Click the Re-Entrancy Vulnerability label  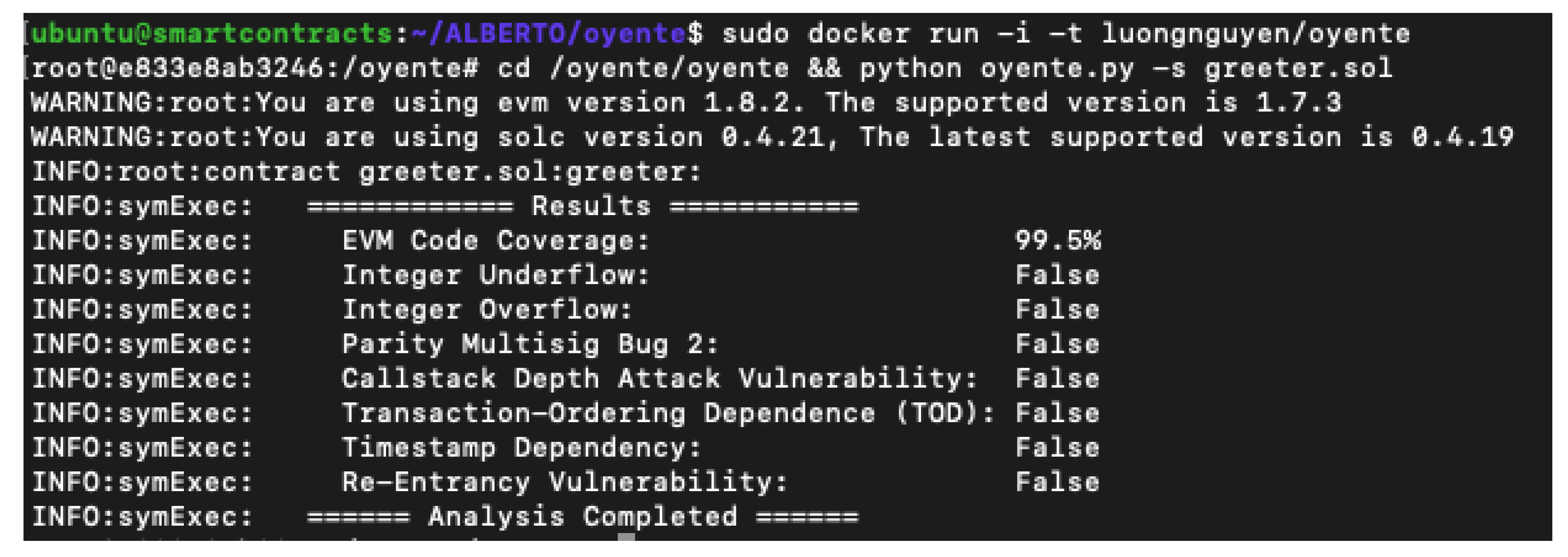coord(565,482)
